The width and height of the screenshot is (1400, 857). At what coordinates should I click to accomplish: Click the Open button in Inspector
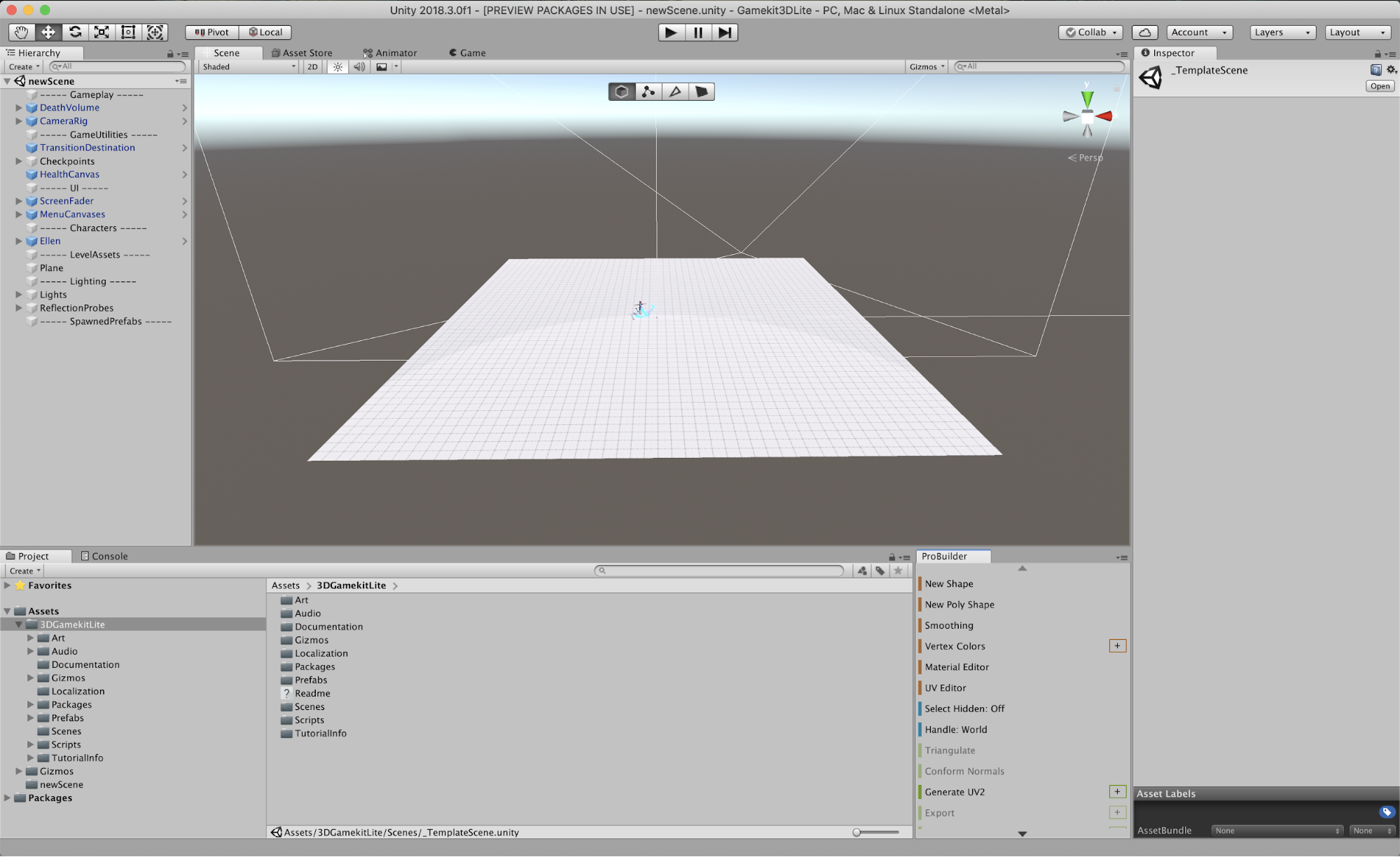tap(1380, 86)
